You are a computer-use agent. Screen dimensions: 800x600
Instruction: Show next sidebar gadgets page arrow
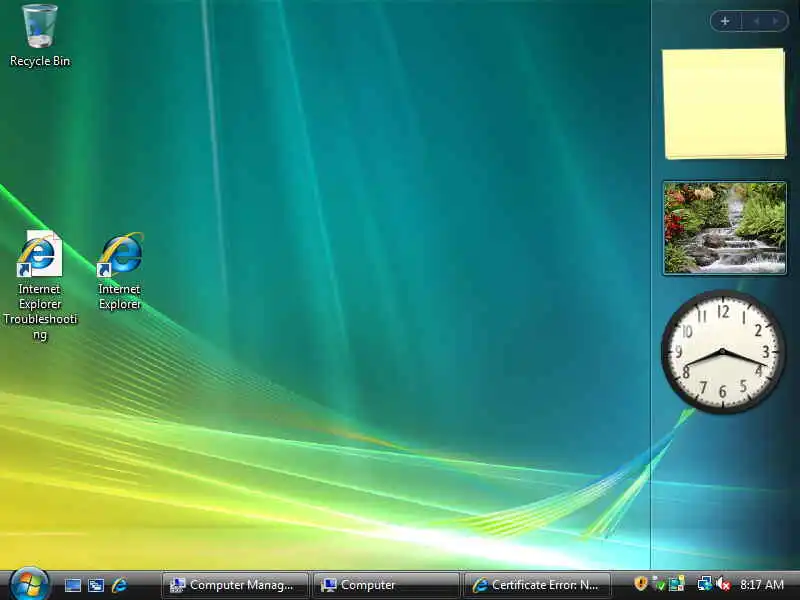coord(776,21)
